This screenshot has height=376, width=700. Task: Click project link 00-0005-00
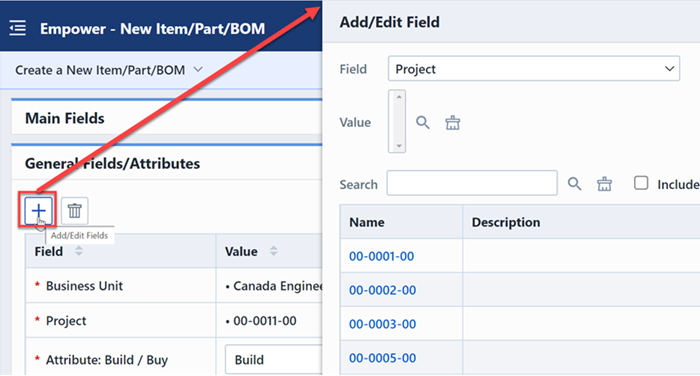click(x=382, y=358)
